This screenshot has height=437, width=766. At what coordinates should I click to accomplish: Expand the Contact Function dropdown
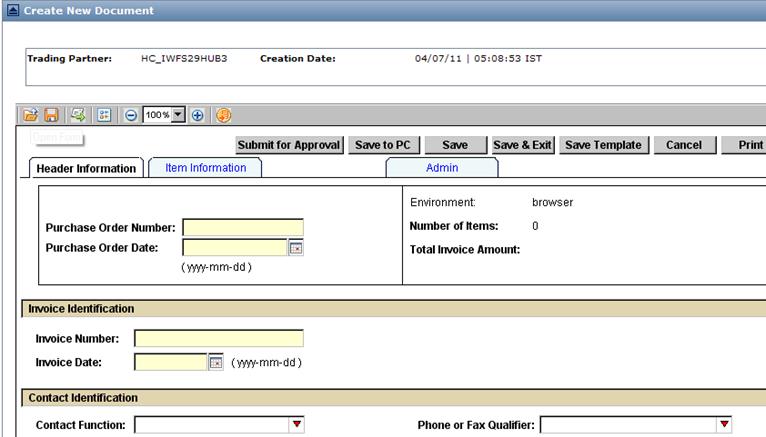296,425
